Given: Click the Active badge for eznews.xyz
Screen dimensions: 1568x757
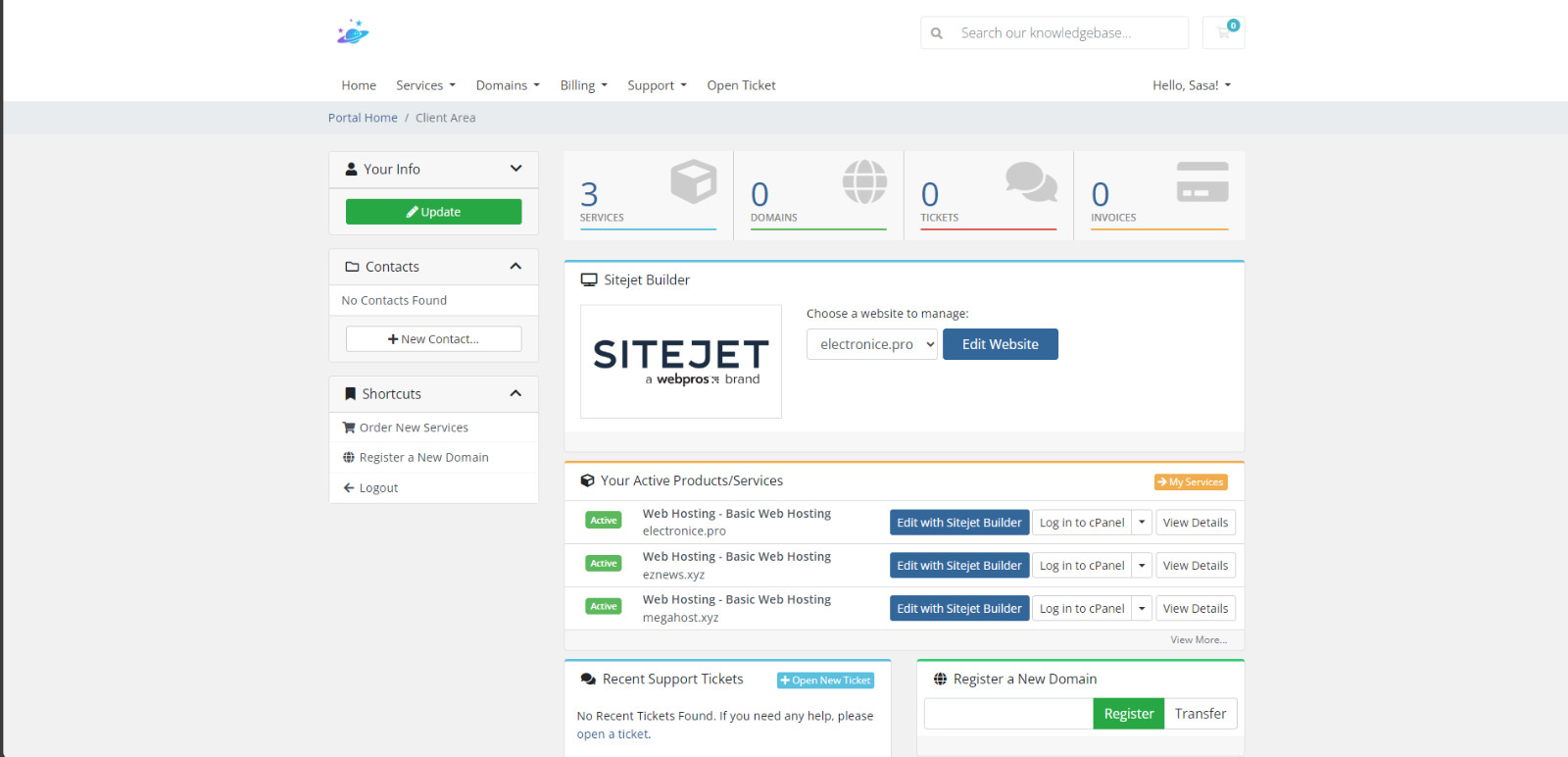Looking at the screenshot, I should [x=604, y=564].
